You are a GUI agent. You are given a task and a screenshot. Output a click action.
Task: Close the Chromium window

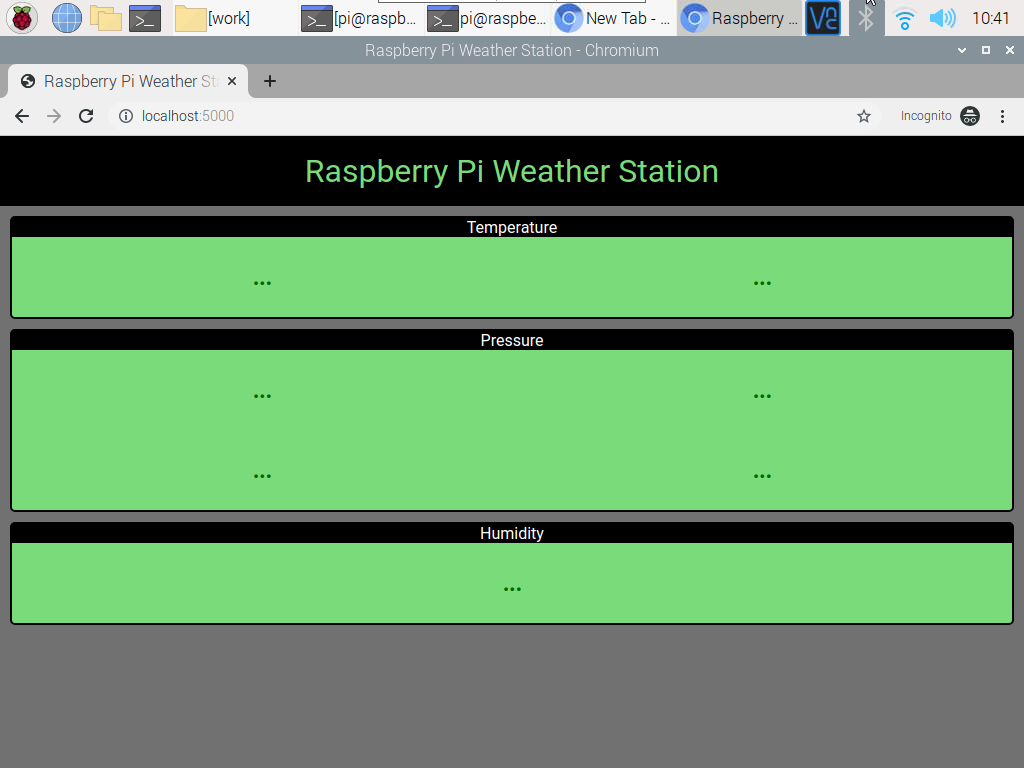click(1010, 50)
